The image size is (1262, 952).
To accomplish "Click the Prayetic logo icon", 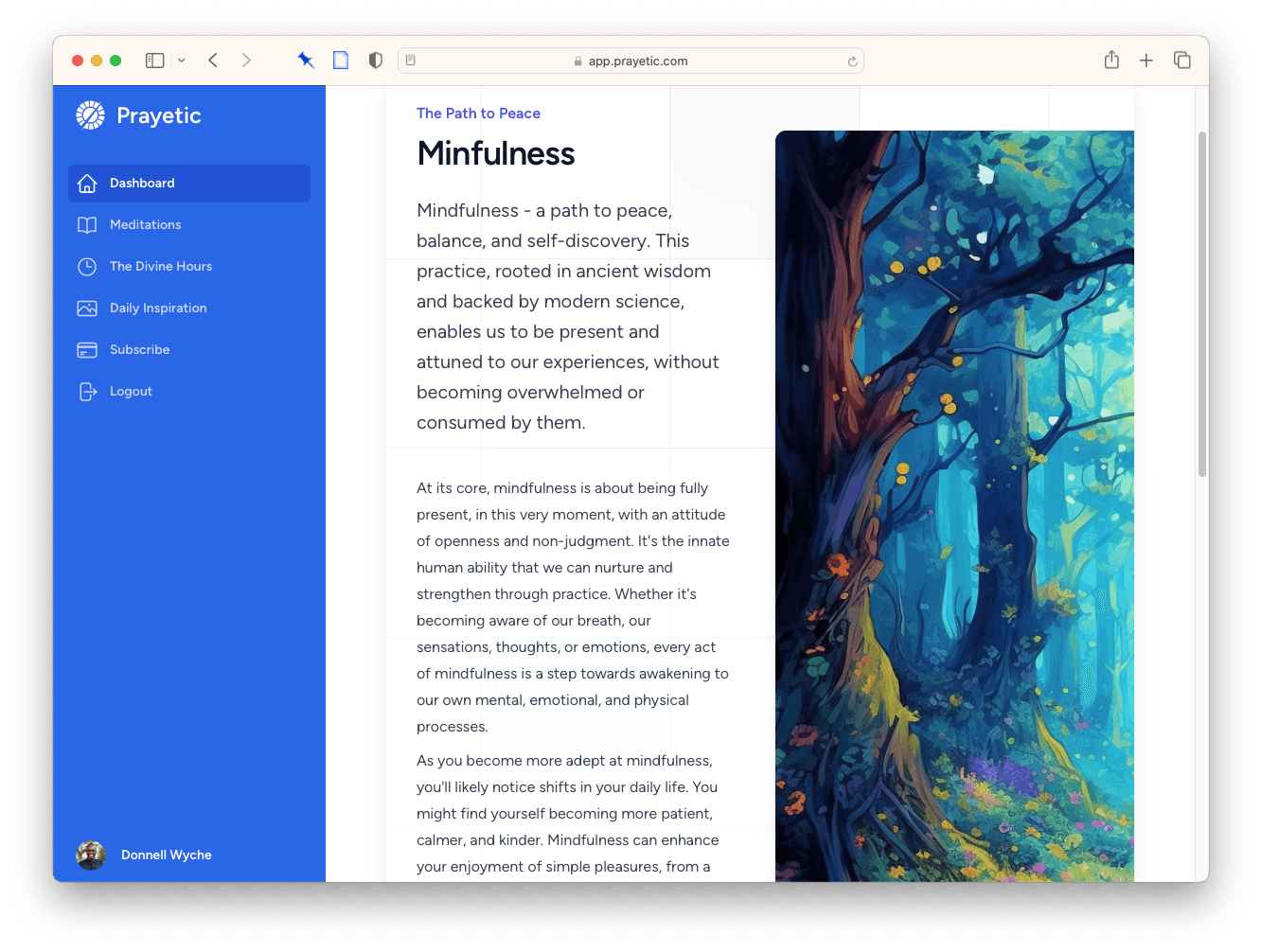I will [x=90, y=115].
